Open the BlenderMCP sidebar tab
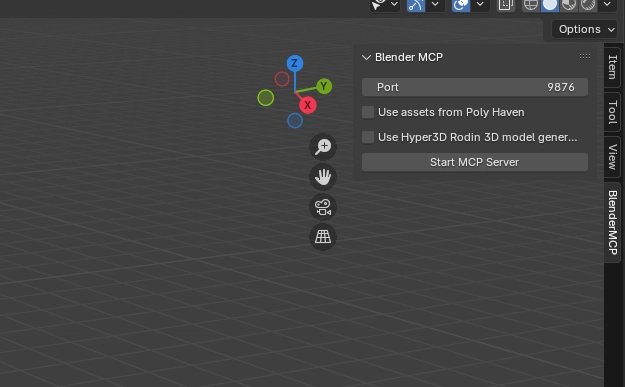The width and height of the screenshot is (625, 387). (x=612, y=222)
